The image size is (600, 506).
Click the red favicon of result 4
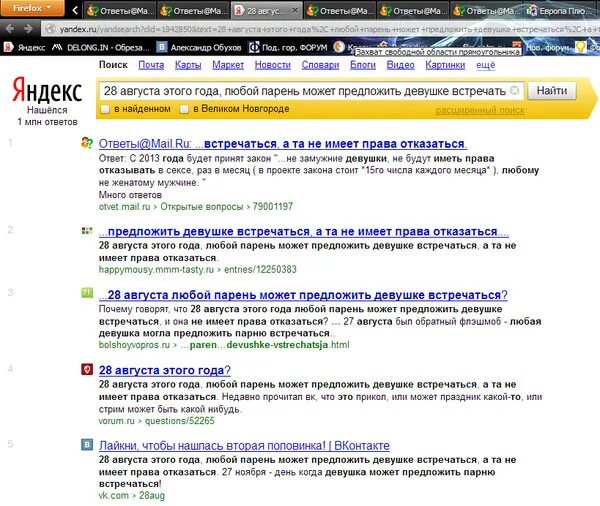tap(87, 369)
